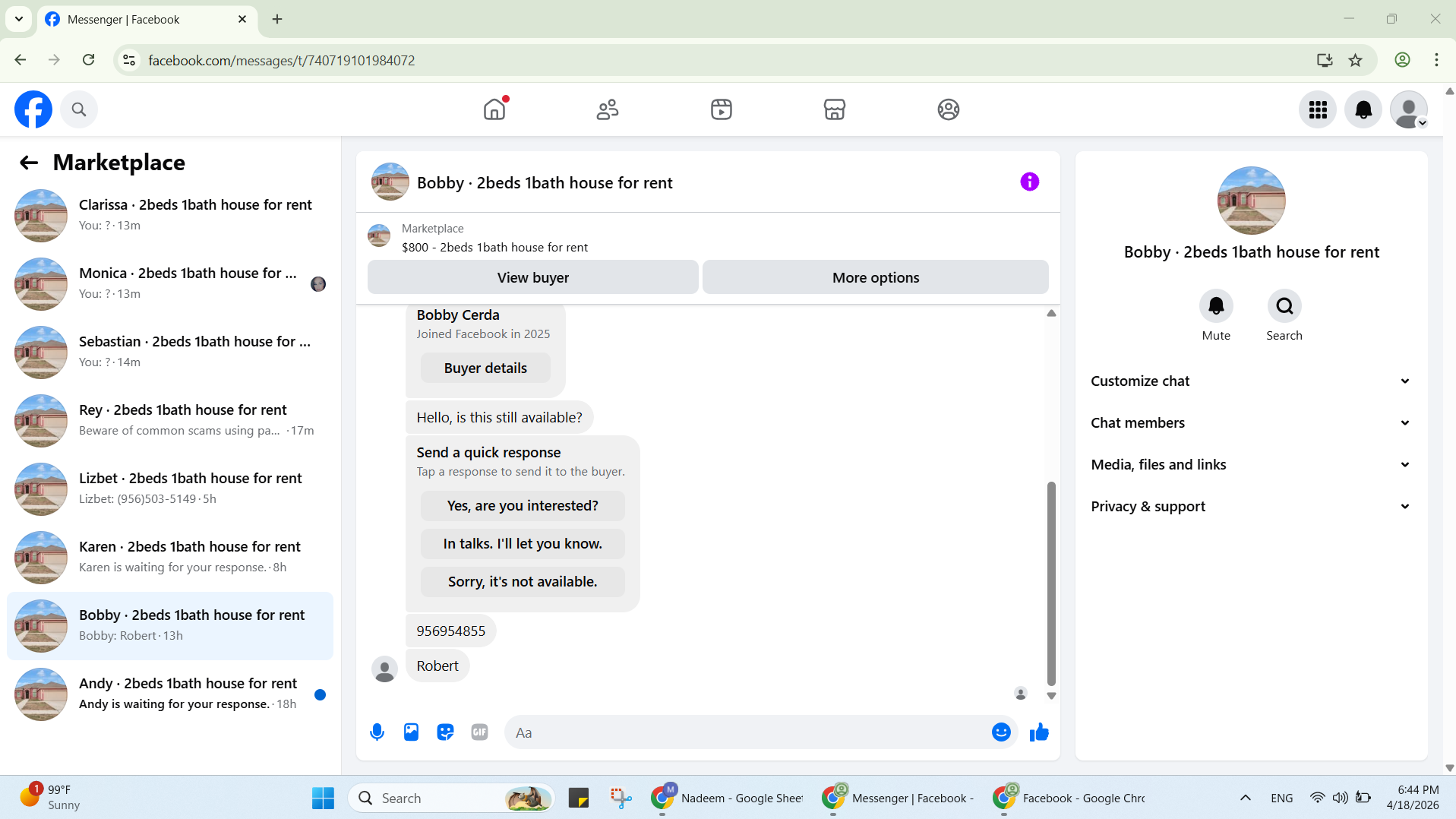Attach a photo using the image icon
Image resolution: width=1456 pixels, height=819 pixels.
point(411,732)
